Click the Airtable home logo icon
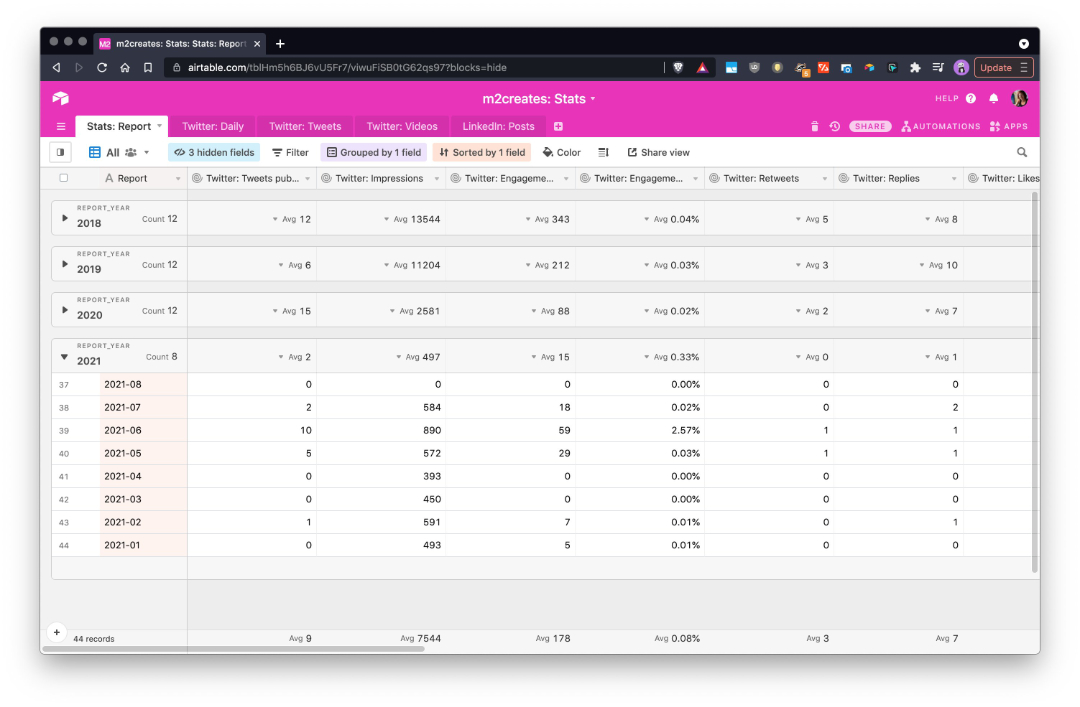Viewport: 1080px width, 707px height. (x=61, y=99)
